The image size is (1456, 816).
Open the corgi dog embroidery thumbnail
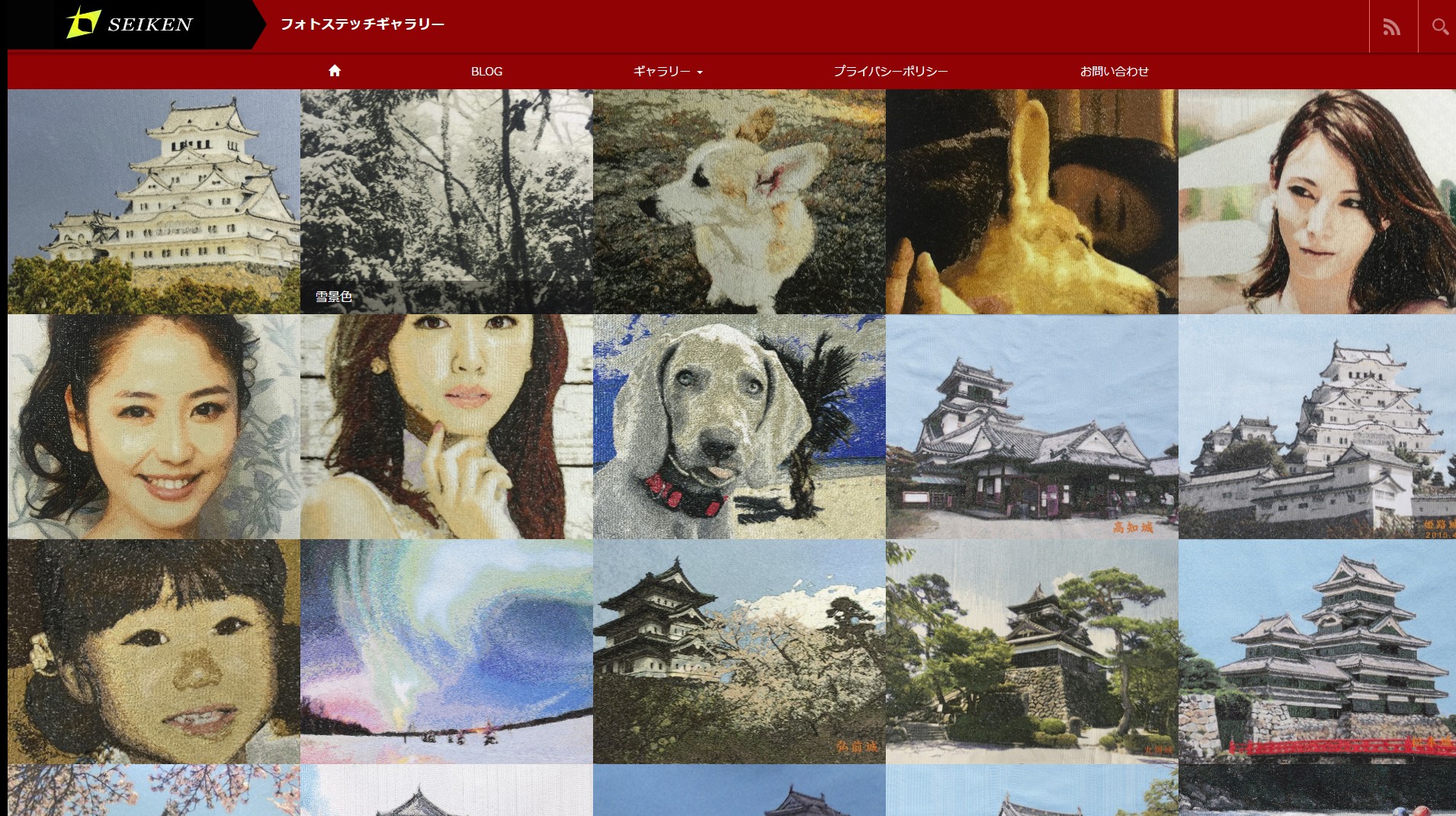tap(739, 201)
